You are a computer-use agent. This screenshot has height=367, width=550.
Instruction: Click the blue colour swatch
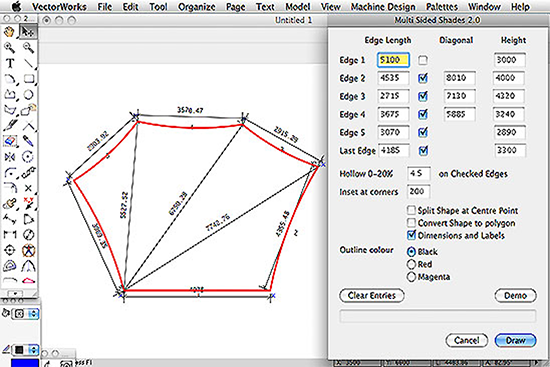(x=25, y=363)
